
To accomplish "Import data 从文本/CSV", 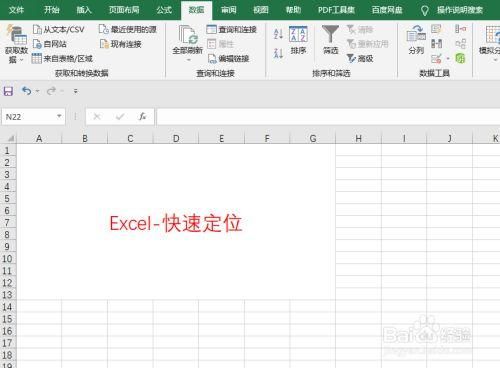I will 59,29.
